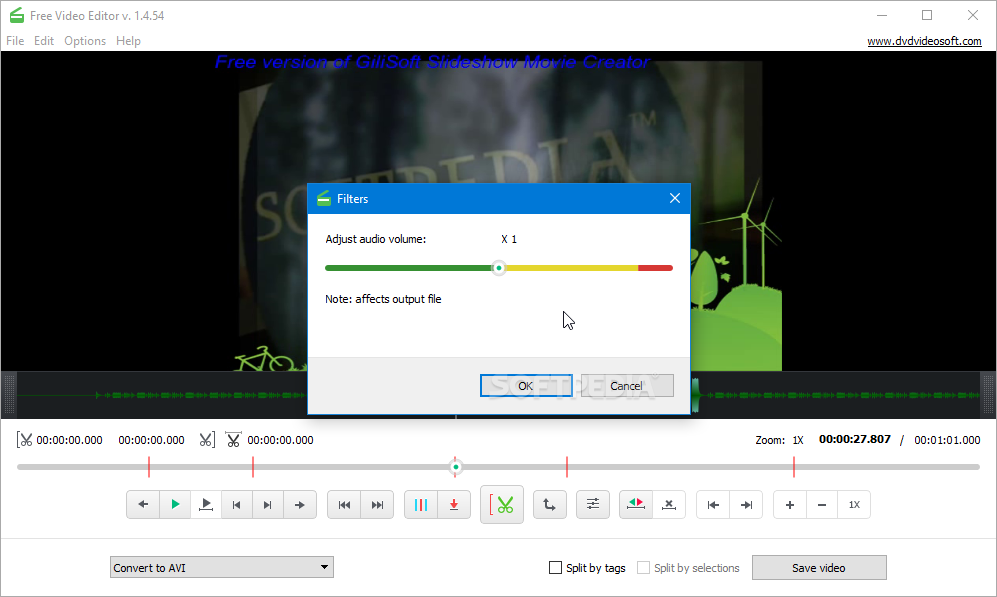
Task: Jump to next tag with fast-forward icon
Action: 377,505
